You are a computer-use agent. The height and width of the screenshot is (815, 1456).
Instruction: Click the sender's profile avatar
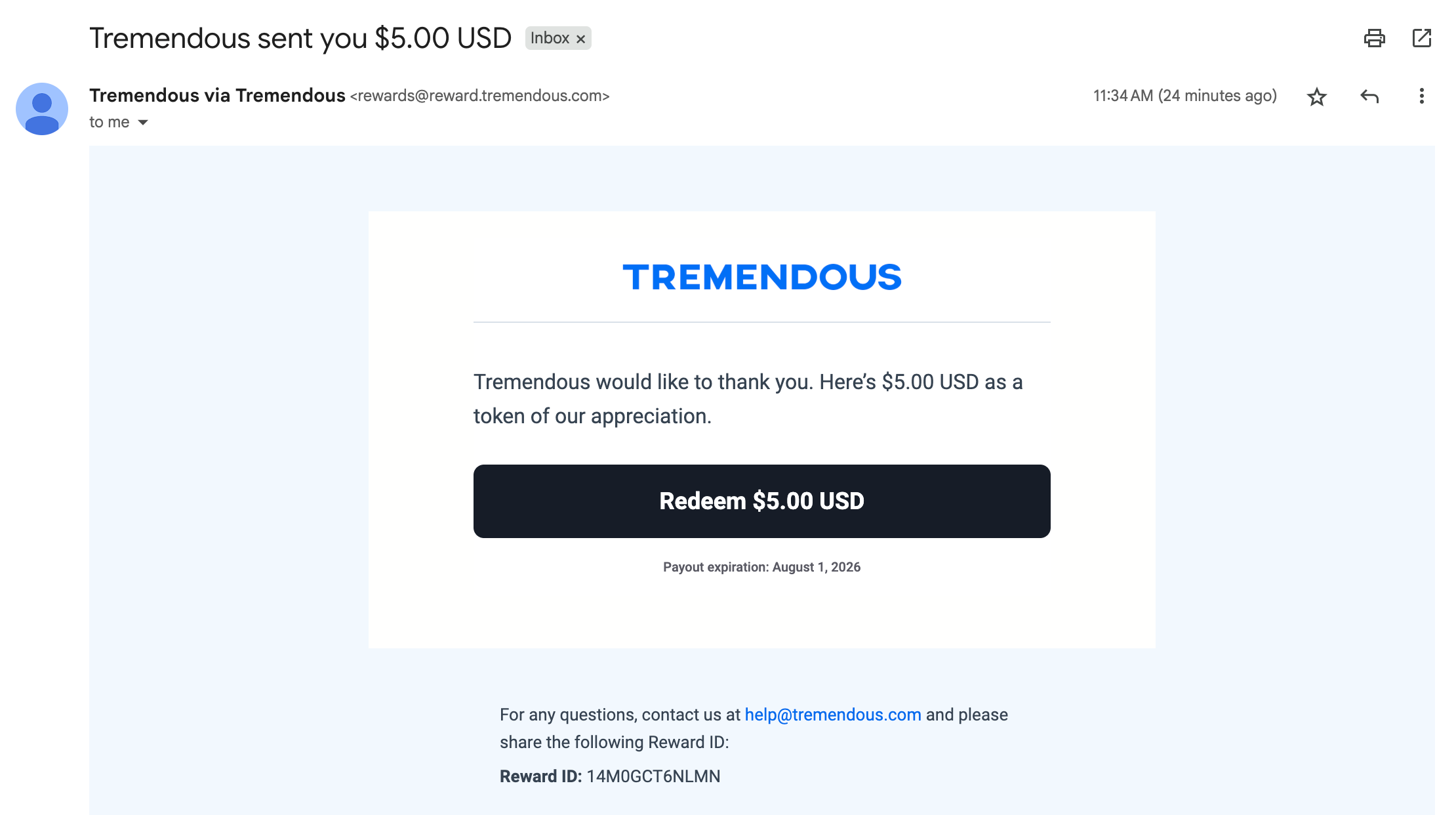(42, 109)
